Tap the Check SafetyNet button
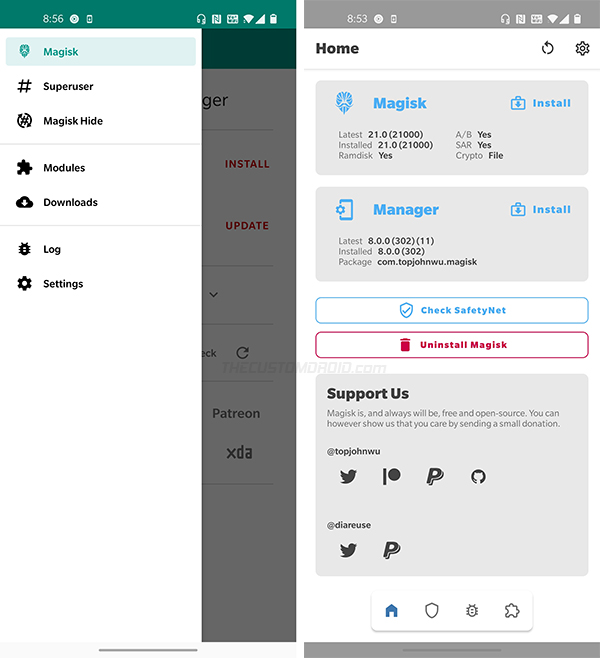Image resolution: width=600 pixels, height=658 pixels. (x=452, y=311)
